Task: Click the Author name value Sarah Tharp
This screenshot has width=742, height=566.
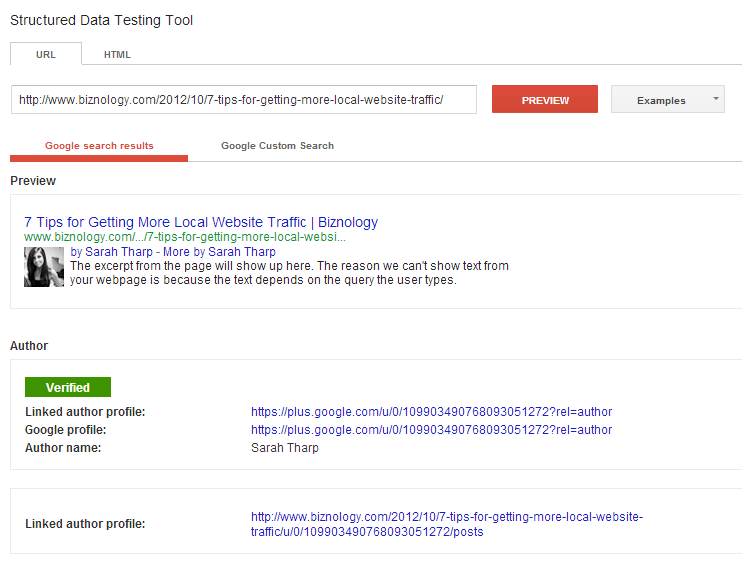Action: (285, 448)
